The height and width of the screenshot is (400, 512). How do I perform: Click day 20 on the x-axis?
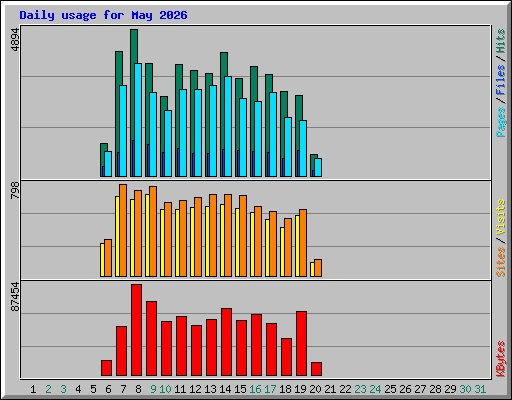(x=315, y=389)
